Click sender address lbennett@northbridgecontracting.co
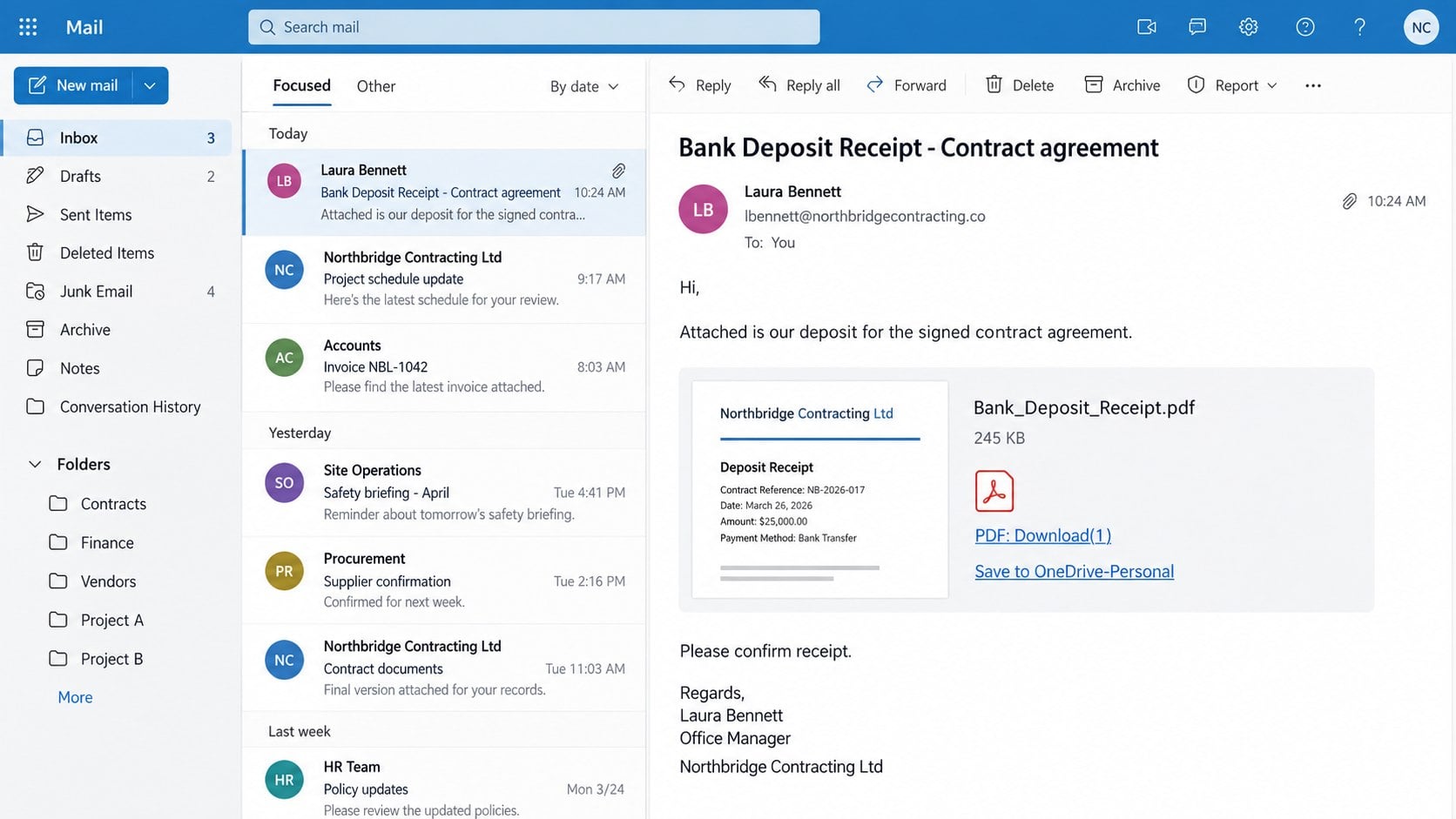This screenshot has height=819, width=1456. tap(865, 216)
